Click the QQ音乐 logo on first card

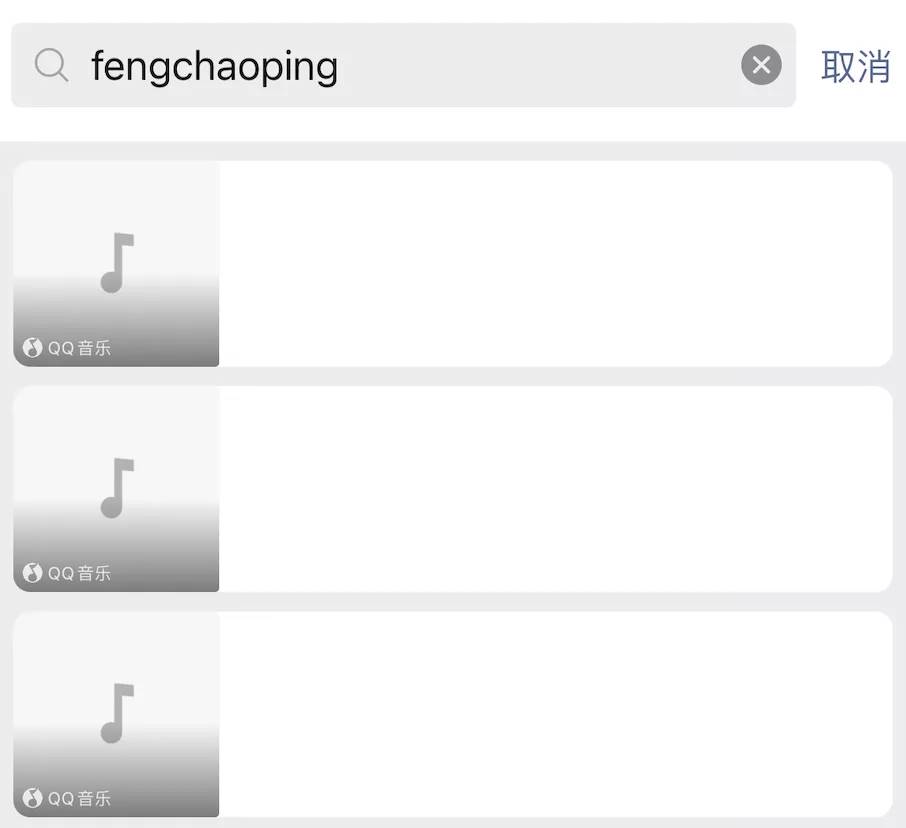click(x=32, y=348)
